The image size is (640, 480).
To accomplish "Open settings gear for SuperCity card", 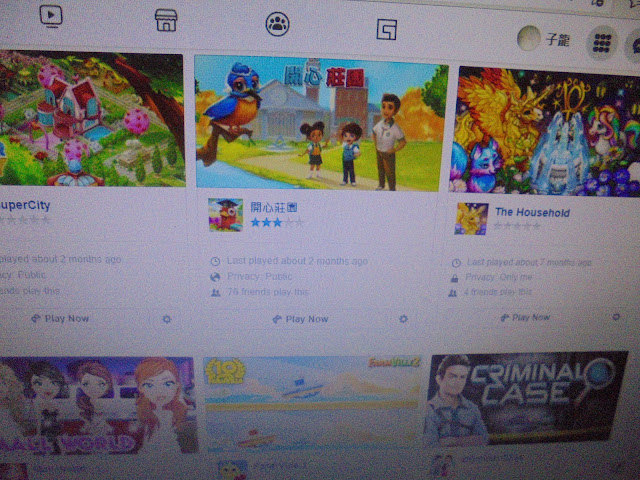I will coord(167,319).
